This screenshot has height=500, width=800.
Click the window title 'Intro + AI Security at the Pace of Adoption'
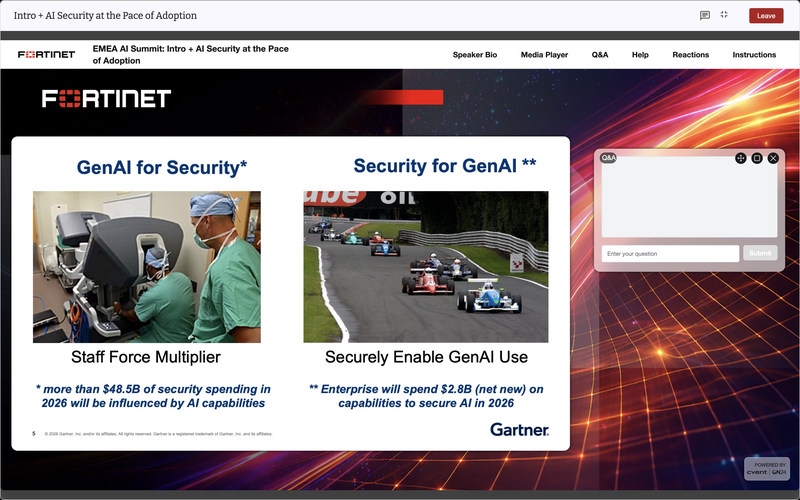coord(105,15)
